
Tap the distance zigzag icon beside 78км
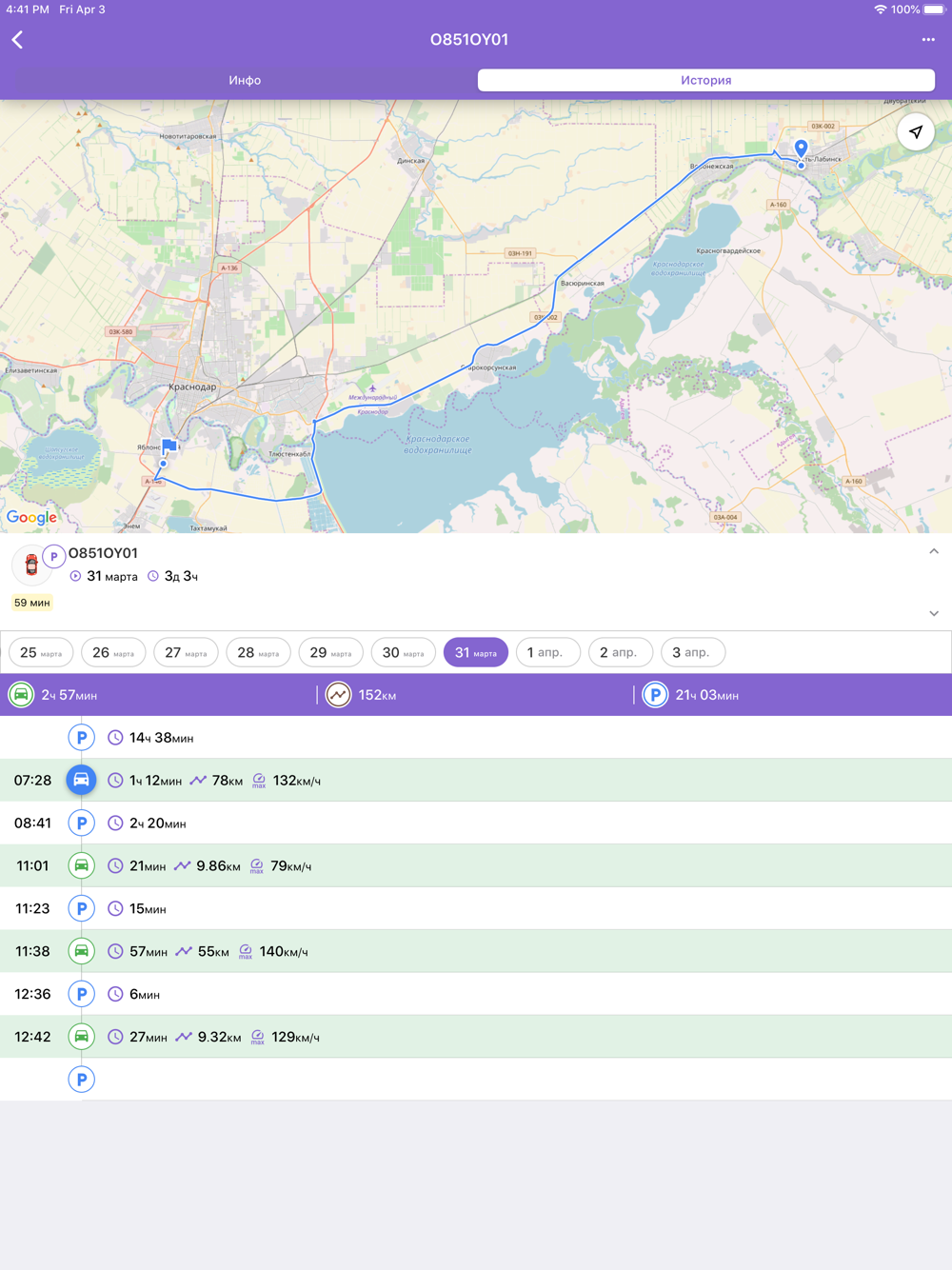(198, 781)
